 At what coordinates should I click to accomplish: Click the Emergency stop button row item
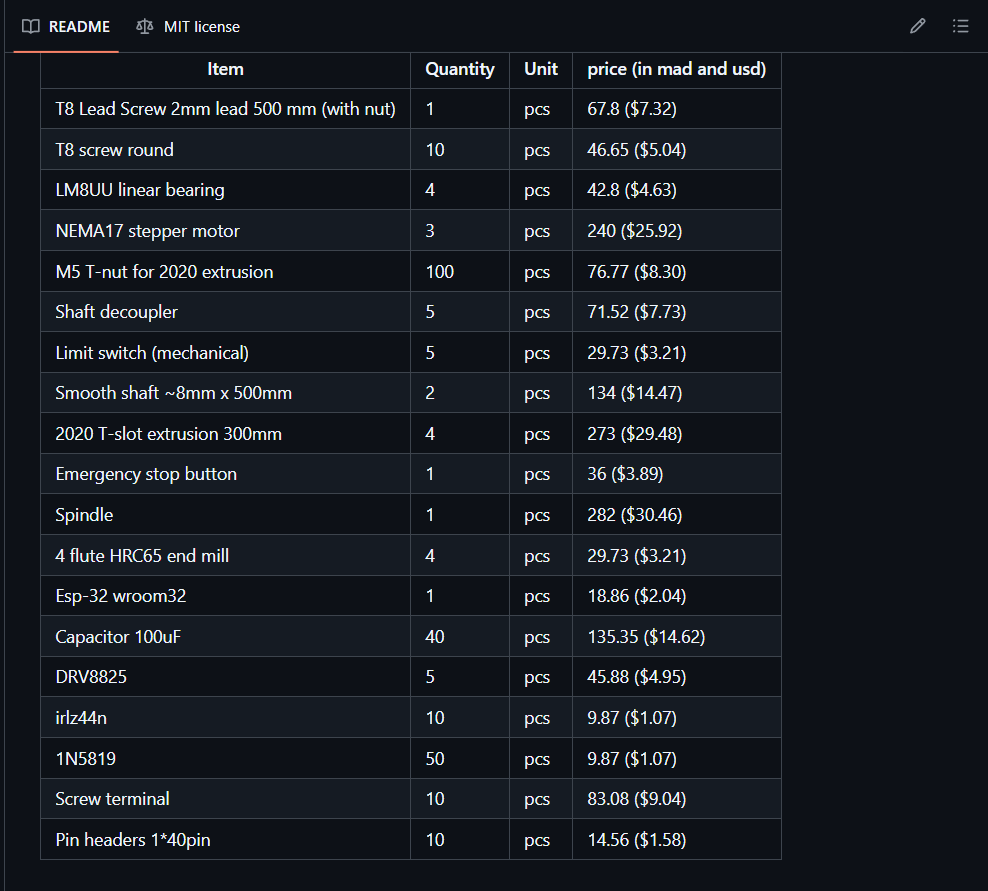click(146, 474)
